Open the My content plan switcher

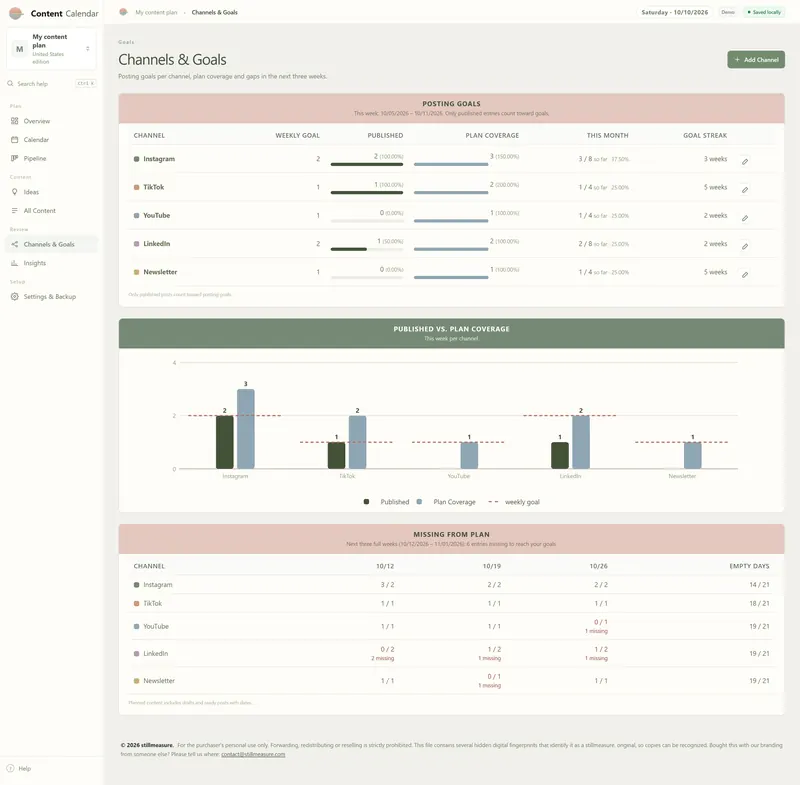click(52, 49)
